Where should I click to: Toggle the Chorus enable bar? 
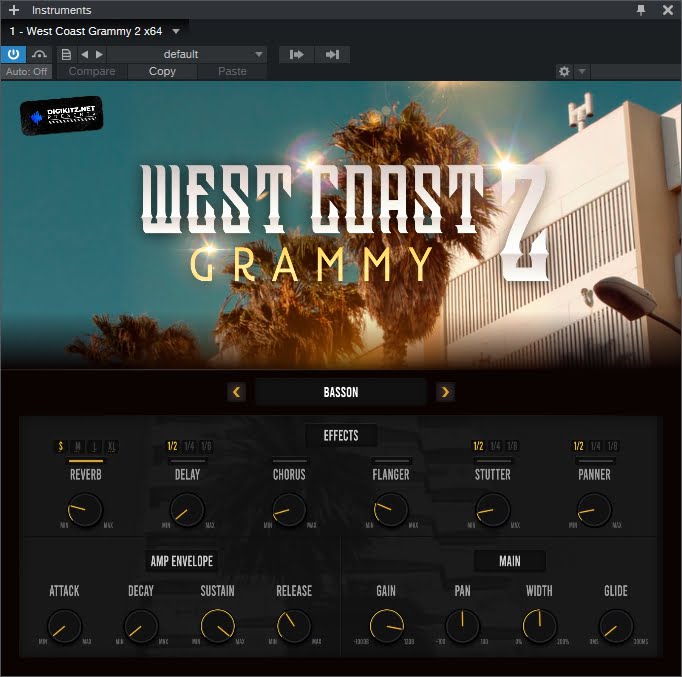point(290,461)
